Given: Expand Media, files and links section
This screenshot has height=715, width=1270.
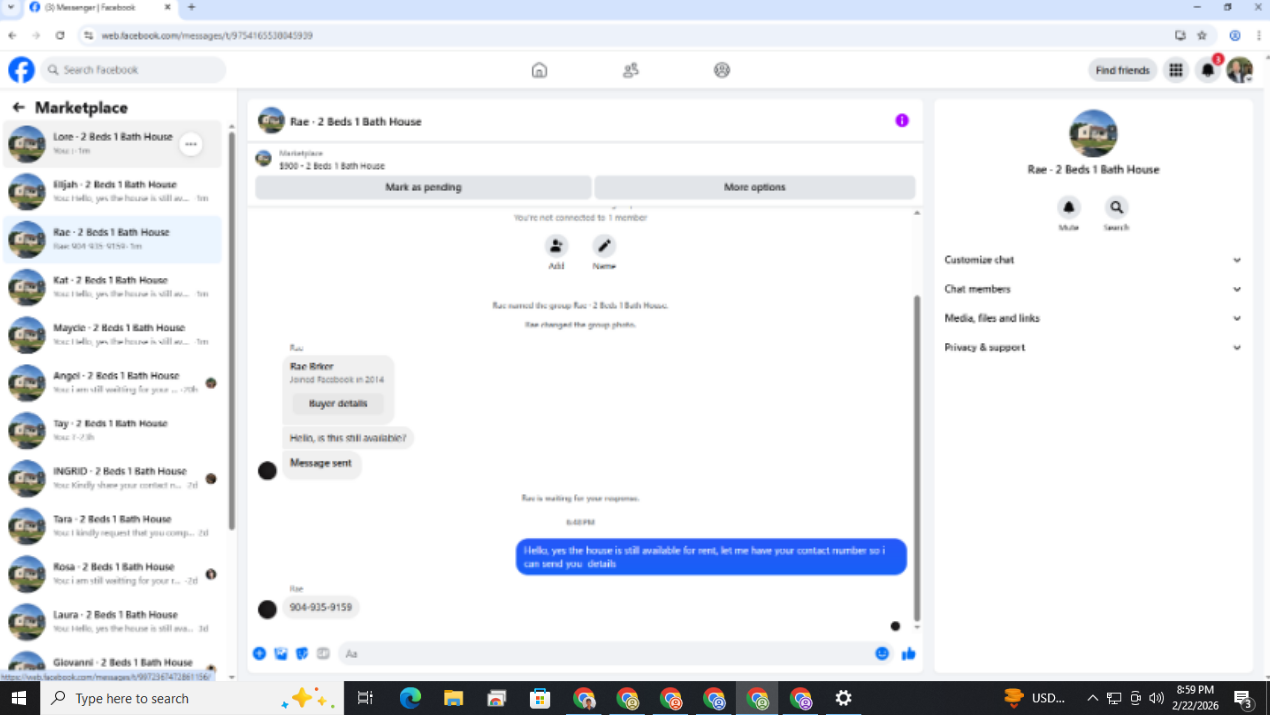Looking at the screenshot, I should pos(1093,318).
